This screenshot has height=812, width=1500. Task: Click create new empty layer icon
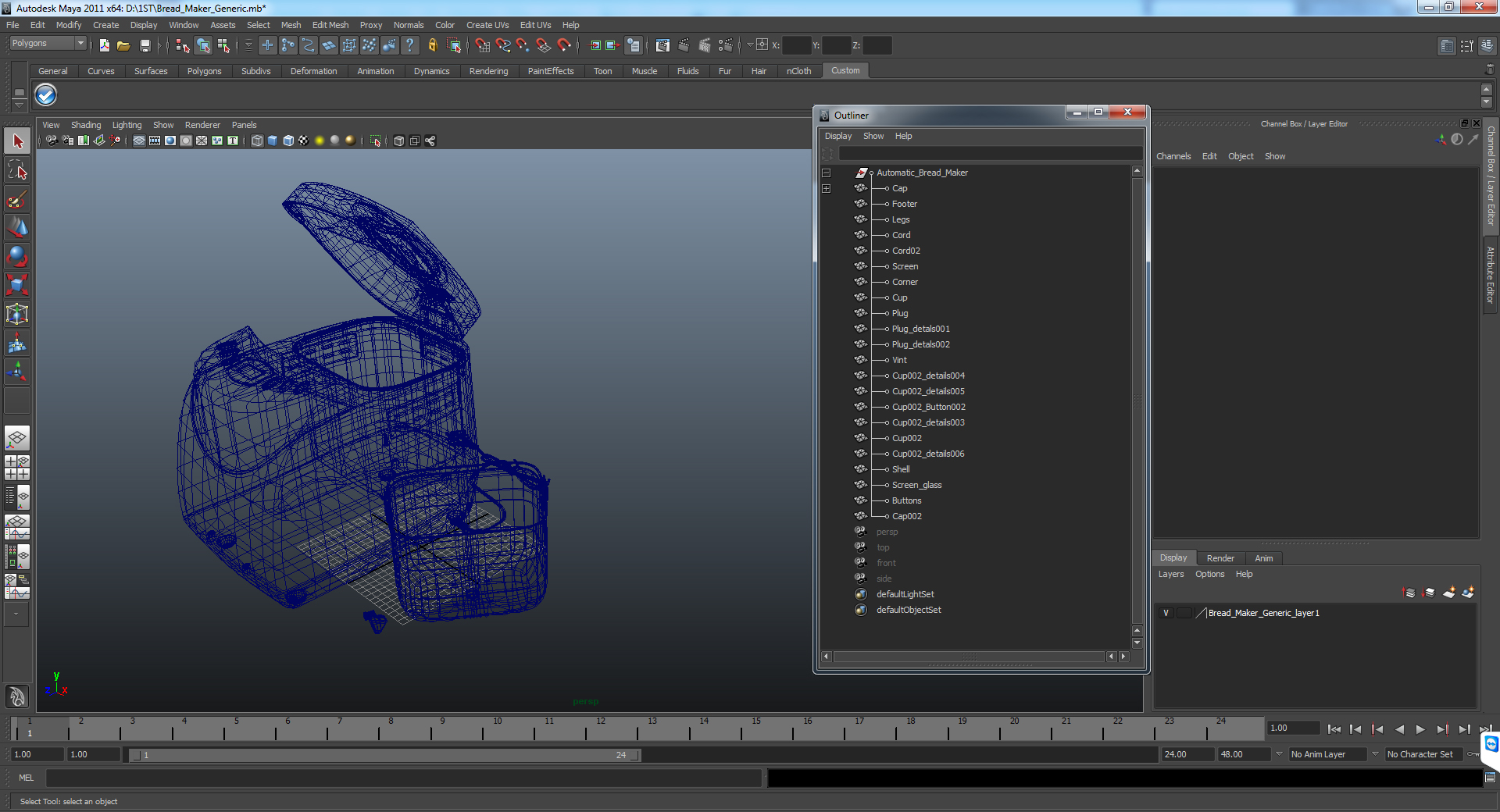[1448, 593]
